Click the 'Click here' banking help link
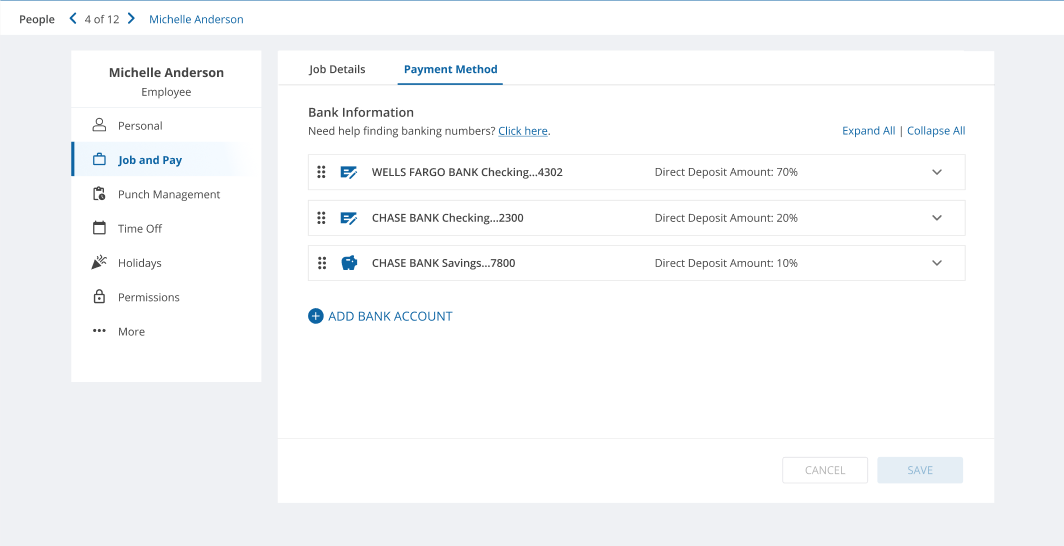The width and height of the screenshot is (1064, 546). pos(522,131)
